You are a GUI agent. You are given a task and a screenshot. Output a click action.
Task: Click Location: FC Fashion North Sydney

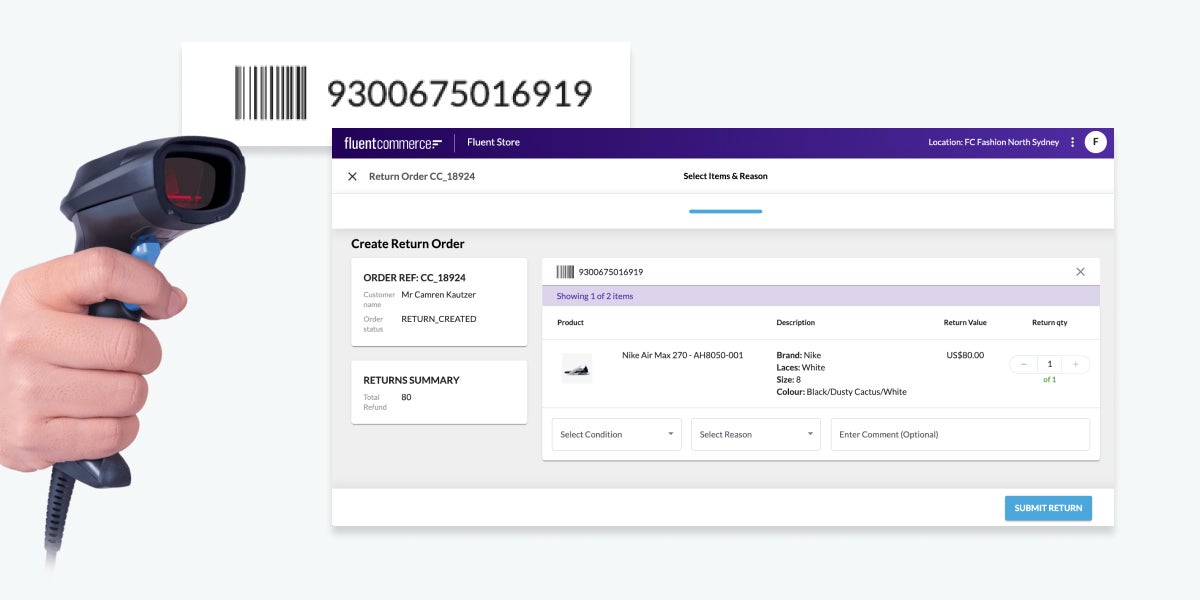click(993, 142)
